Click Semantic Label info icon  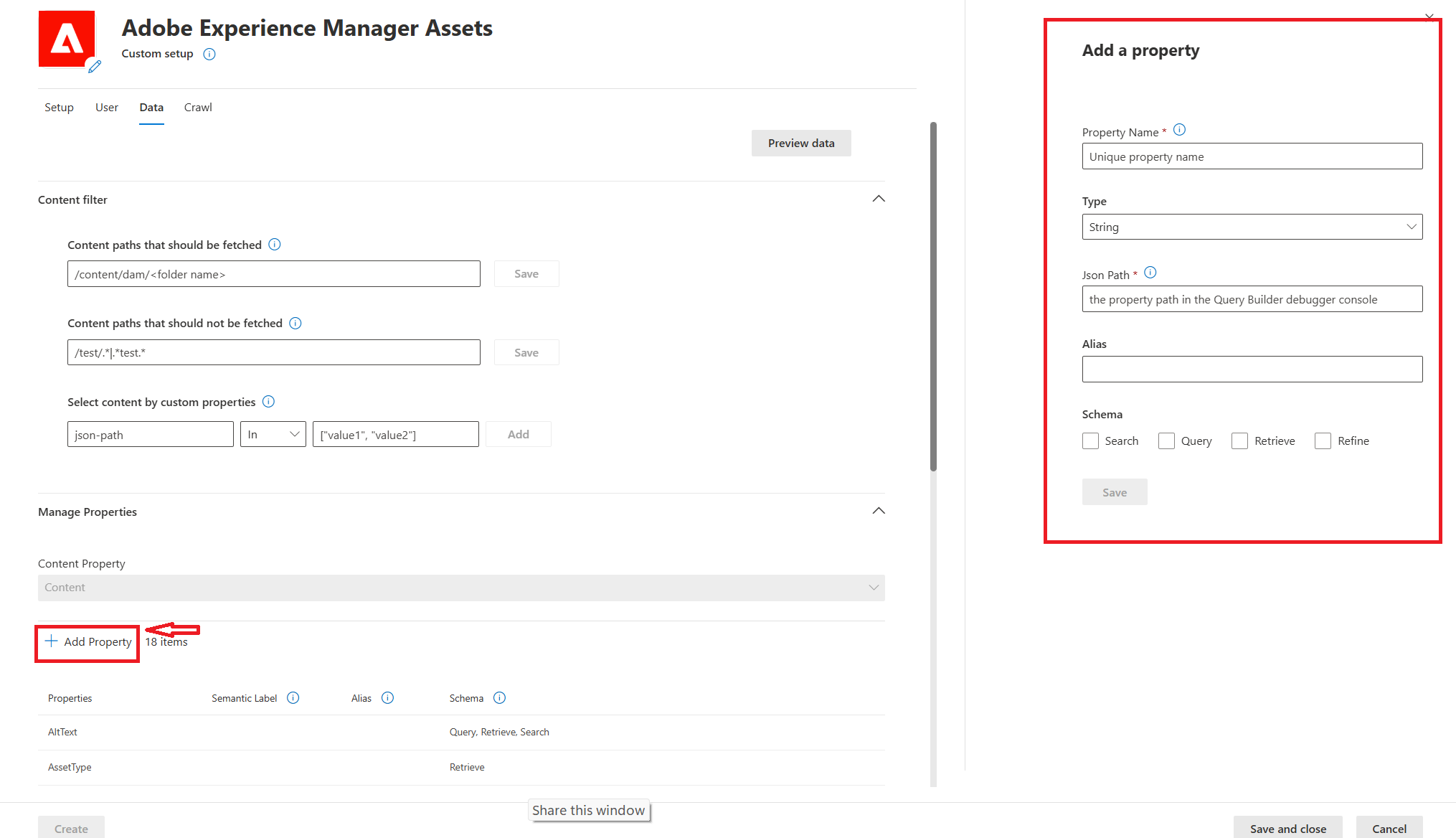[x=293, y=697]
